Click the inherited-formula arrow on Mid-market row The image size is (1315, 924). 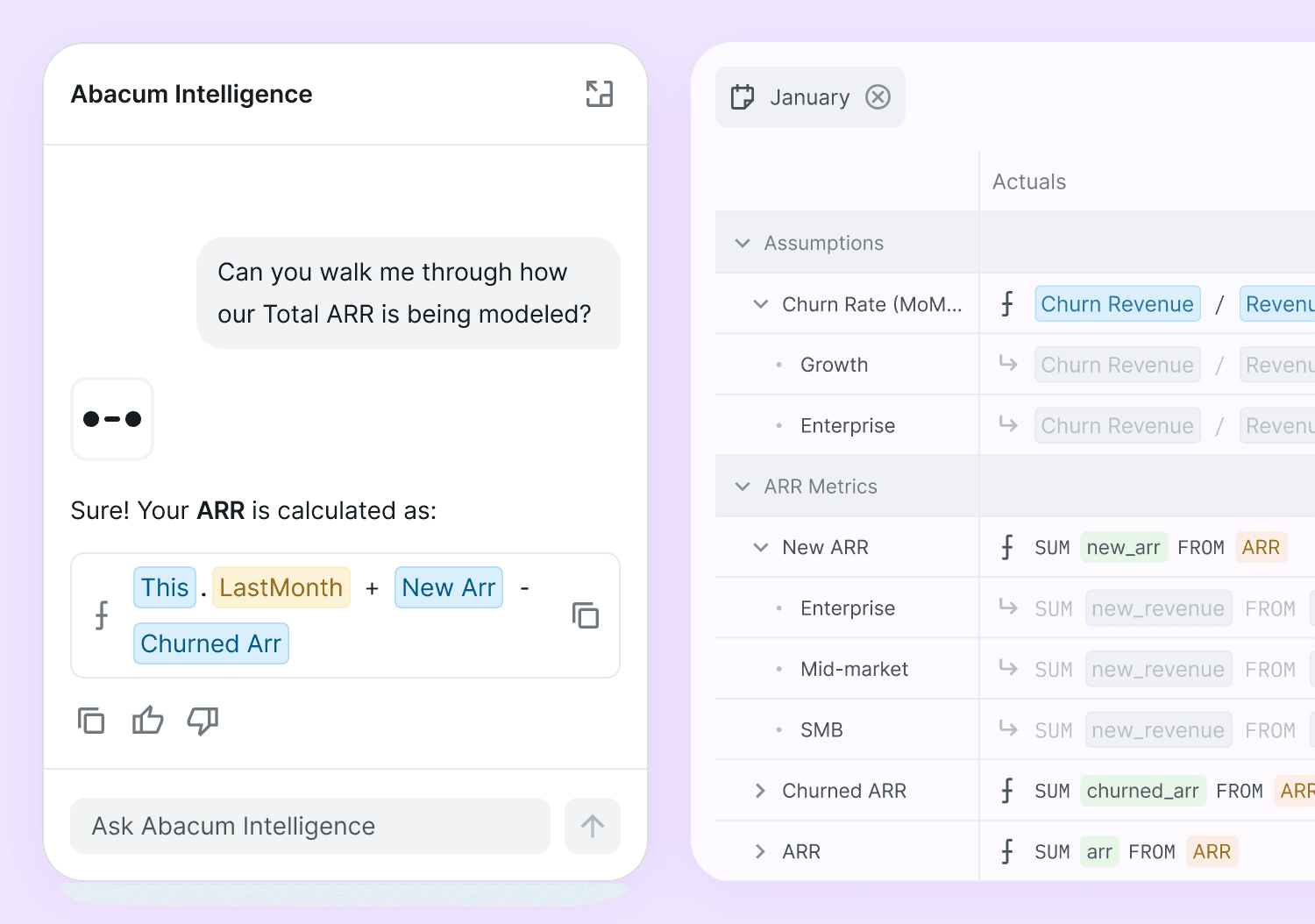tap(1008, 668)
